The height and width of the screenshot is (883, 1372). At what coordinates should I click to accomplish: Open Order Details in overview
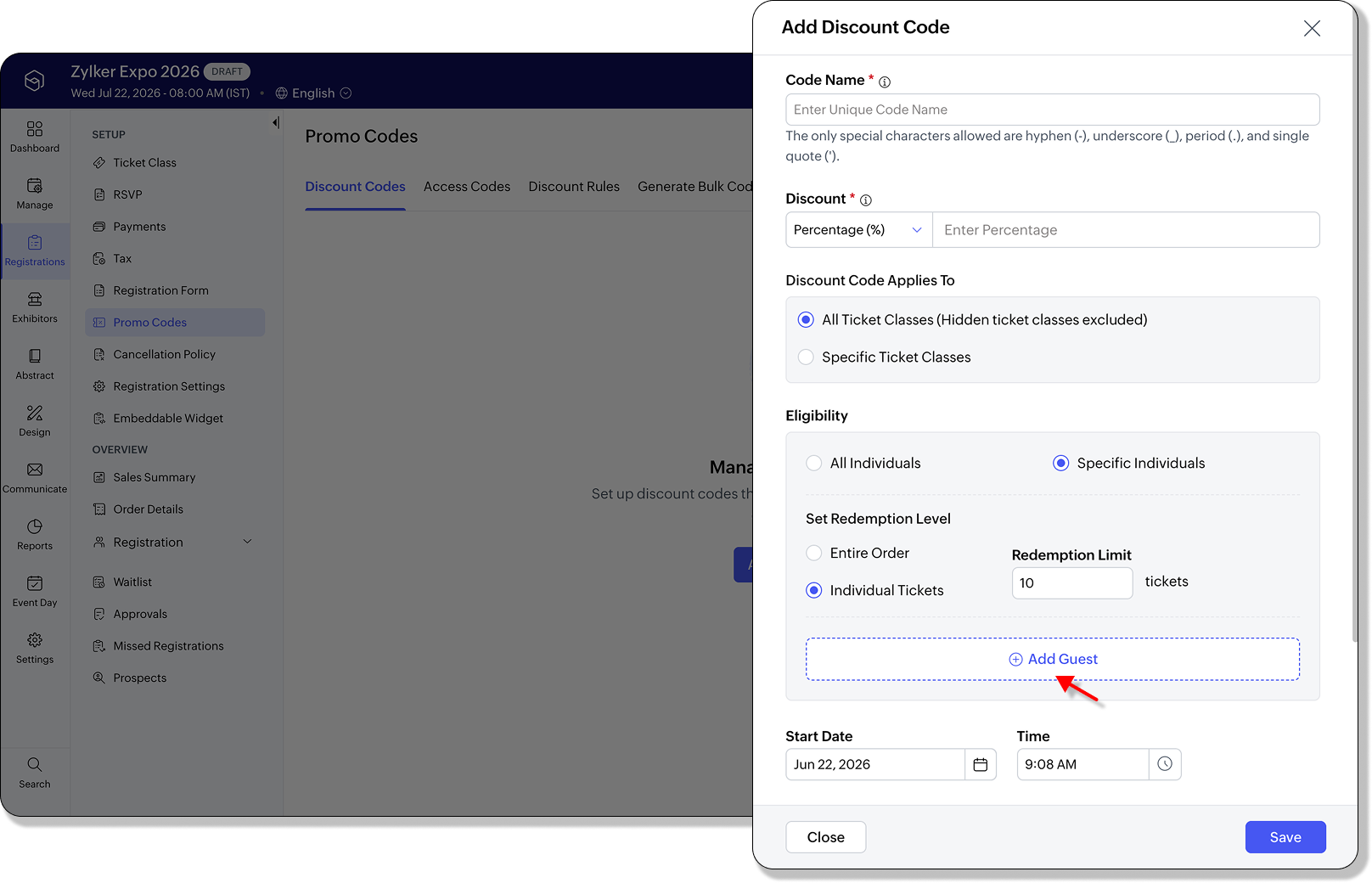tap(148, 509)
